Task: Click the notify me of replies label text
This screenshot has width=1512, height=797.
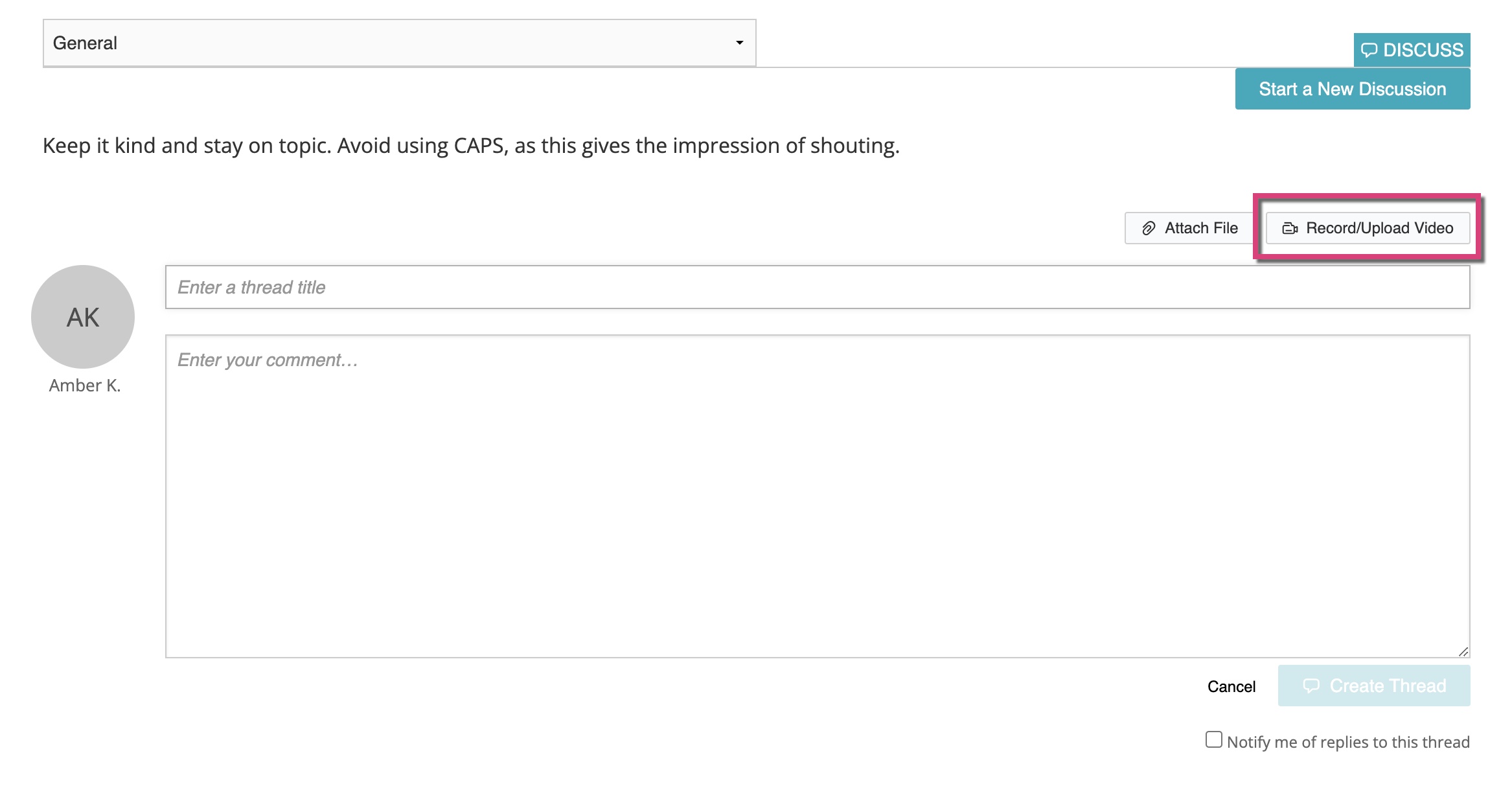Action: pyautogui.click(x=1348, y=742)
